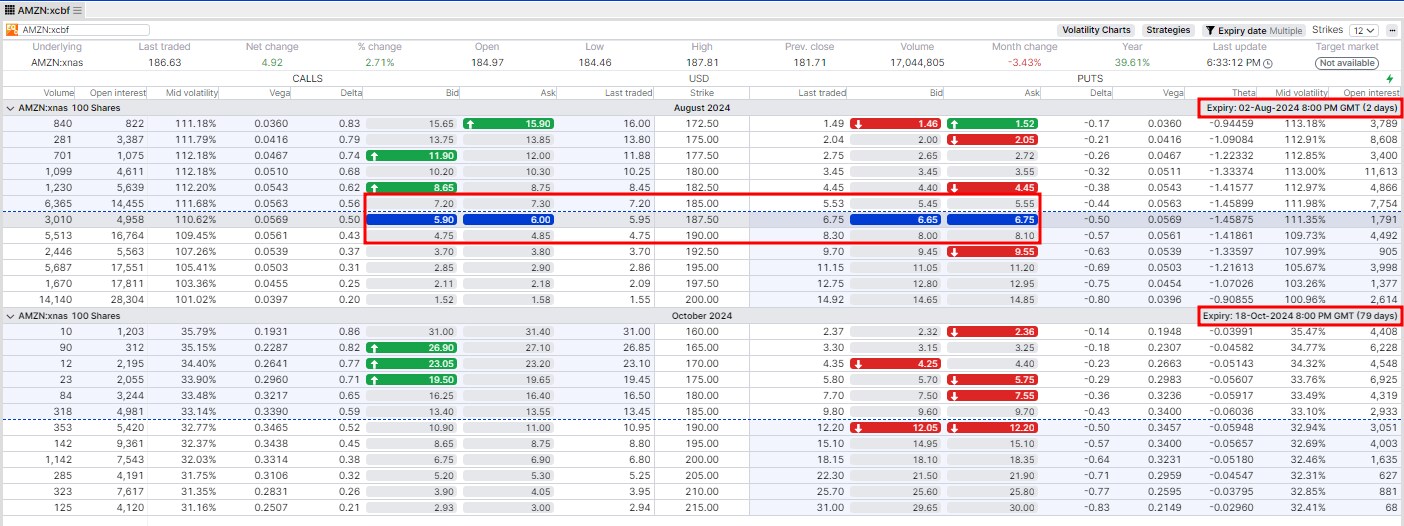Open Volatility Charts
The width and height of the screenshot is (1404, 526).
click(1096, 30)
